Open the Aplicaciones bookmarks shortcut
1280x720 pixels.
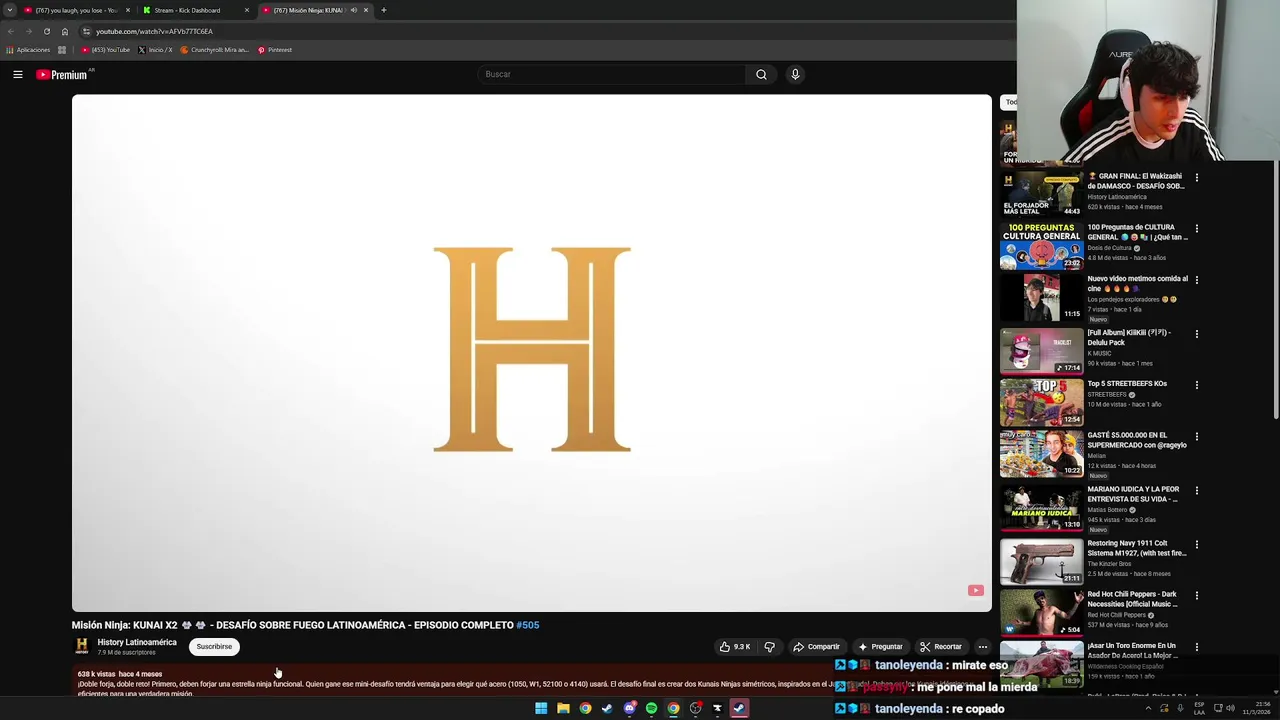pyautogui.click(x=28, y=50)
